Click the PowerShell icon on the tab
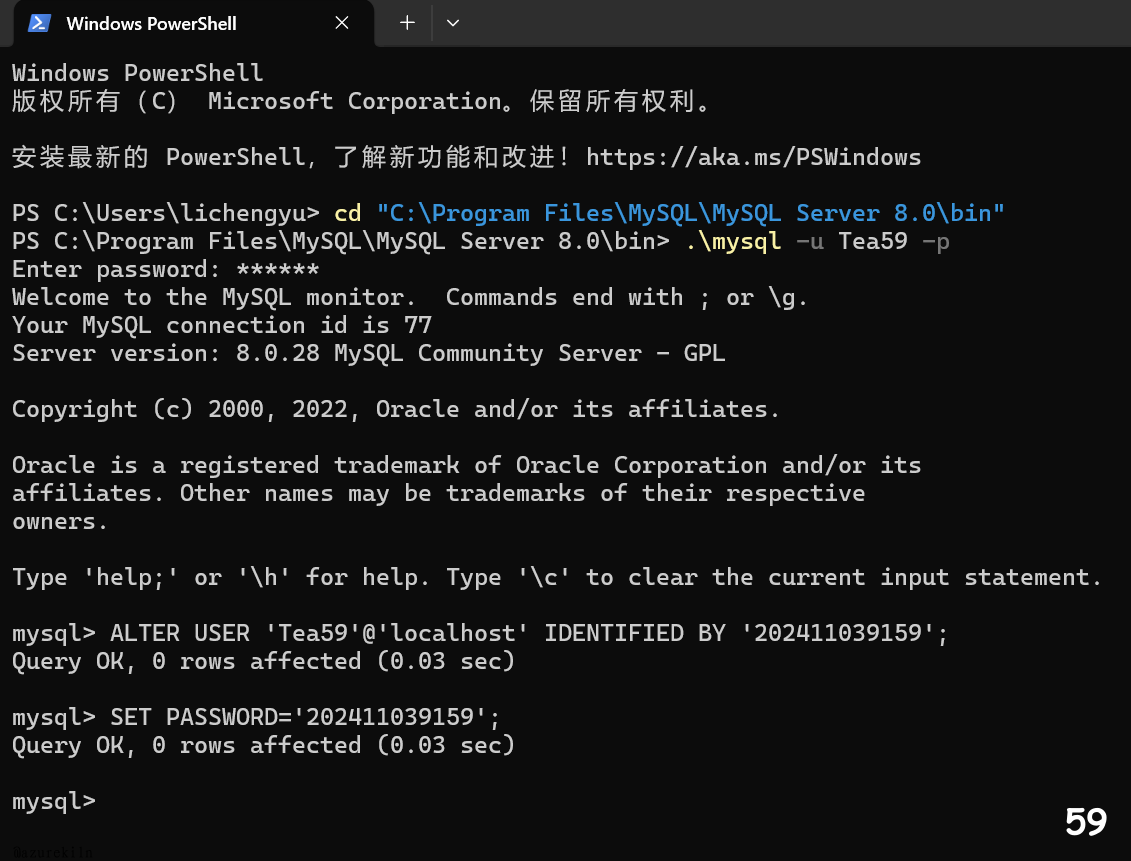Image resolution: width=1131 pixels, height=861 pixels. [x=39, y=23]
